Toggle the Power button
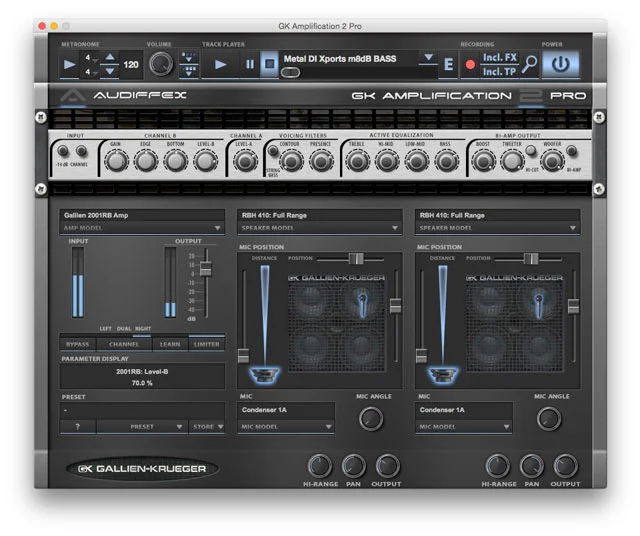Viewport: 640px width, 536px height. [x=560, y=64]
